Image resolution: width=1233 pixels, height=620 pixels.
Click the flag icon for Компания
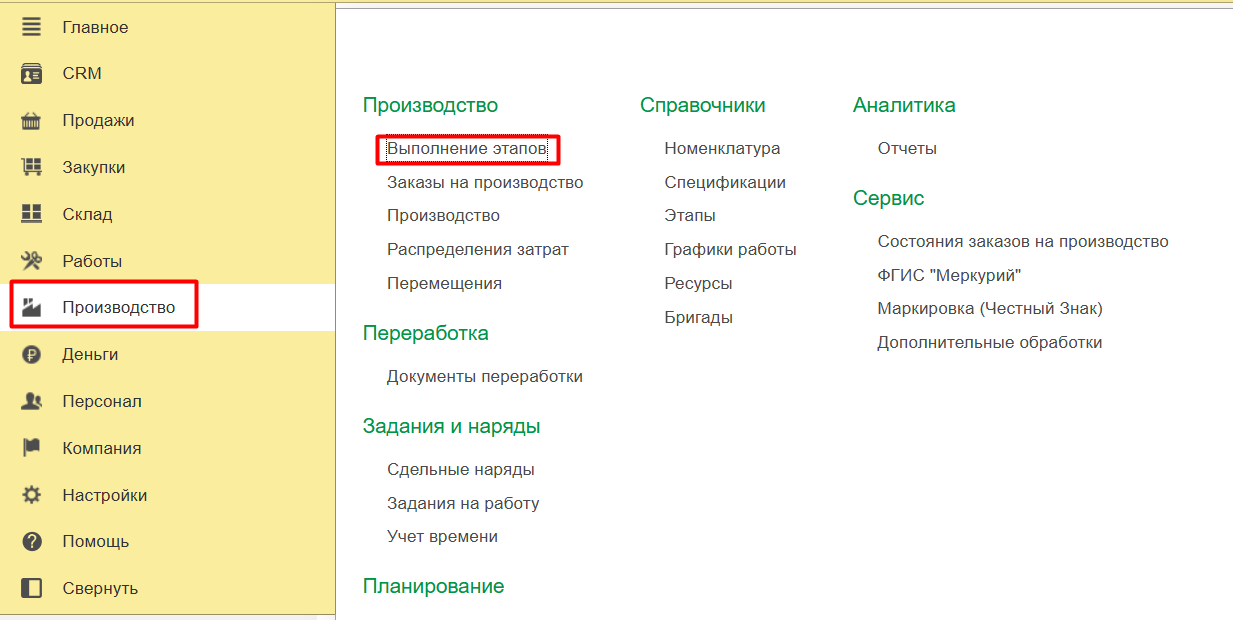tap(32, 448)
